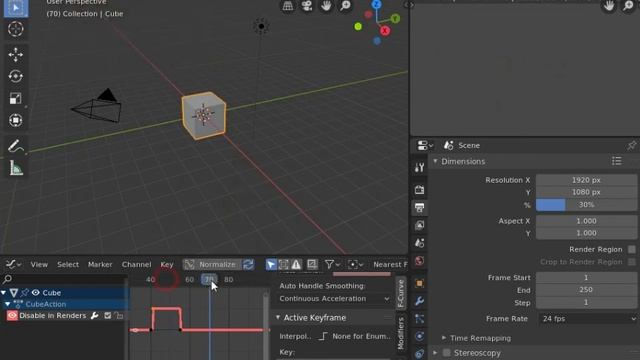Screen dimensions: 640x360
Task: Expand the Stereoscopy panel
Action: 435,353
